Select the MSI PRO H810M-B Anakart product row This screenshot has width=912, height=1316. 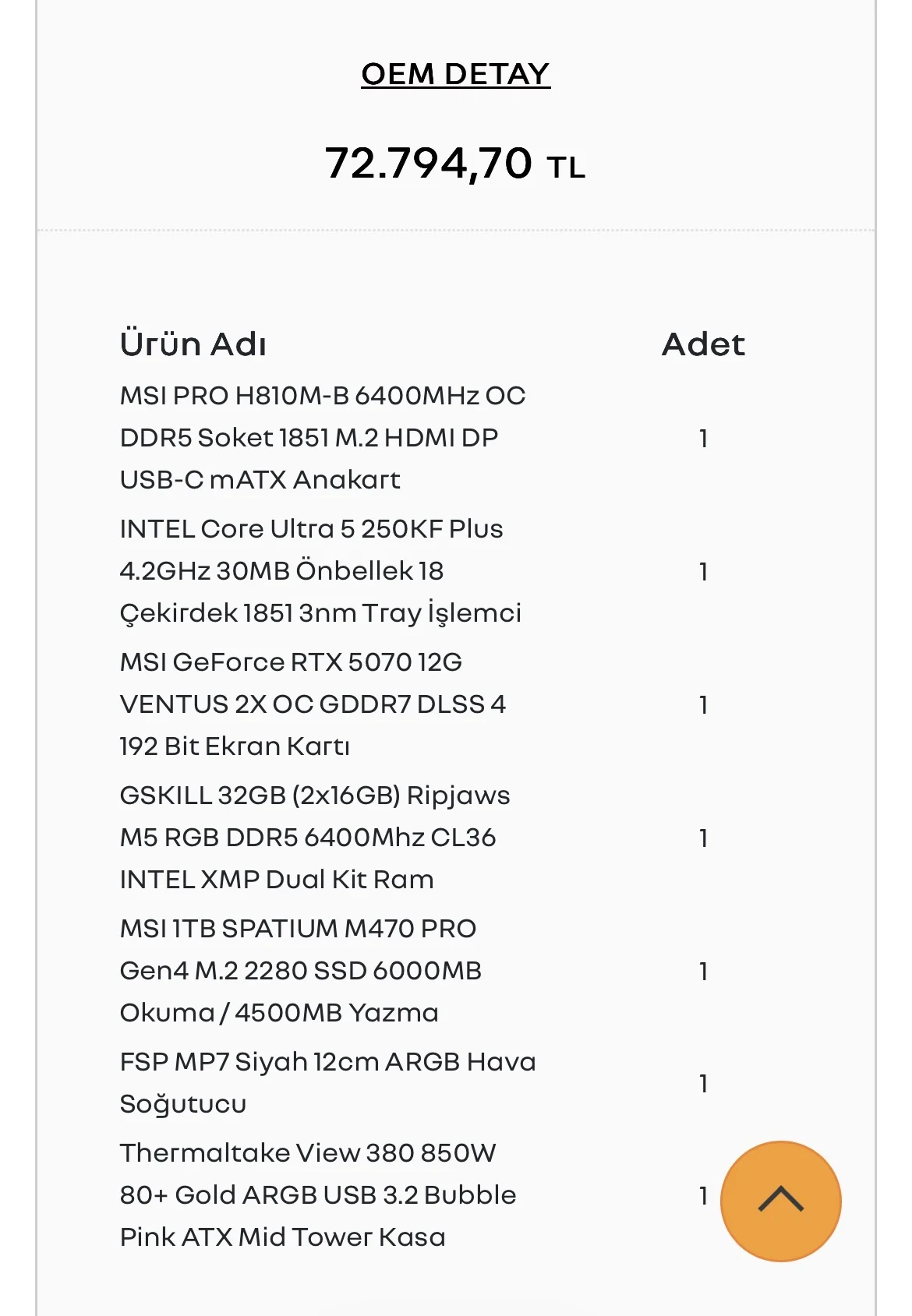pyautogui.click(x=433, y=438)
